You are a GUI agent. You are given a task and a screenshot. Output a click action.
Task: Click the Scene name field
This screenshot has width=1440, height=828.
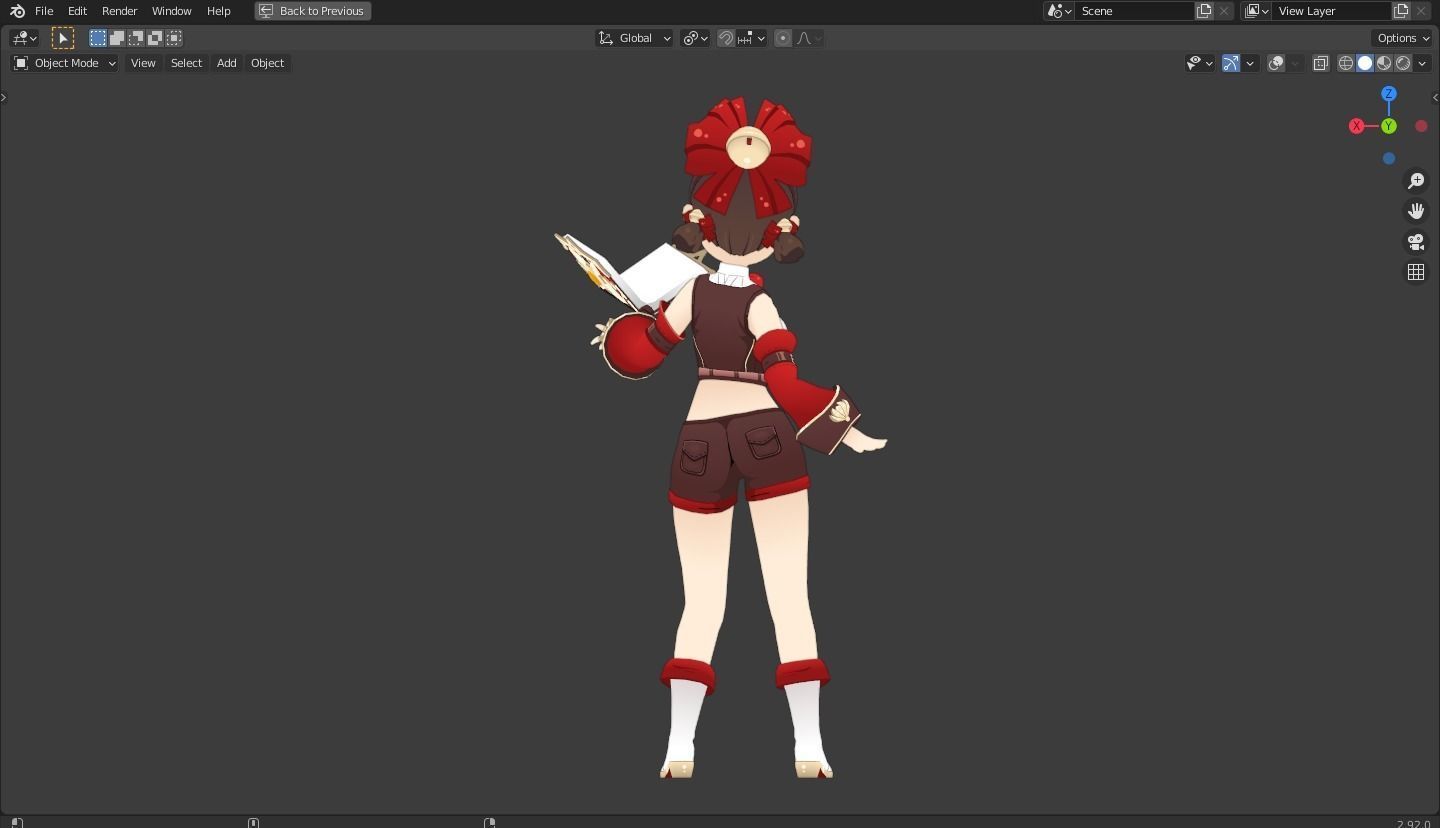pyautogui.click(x=1135, y=11)
